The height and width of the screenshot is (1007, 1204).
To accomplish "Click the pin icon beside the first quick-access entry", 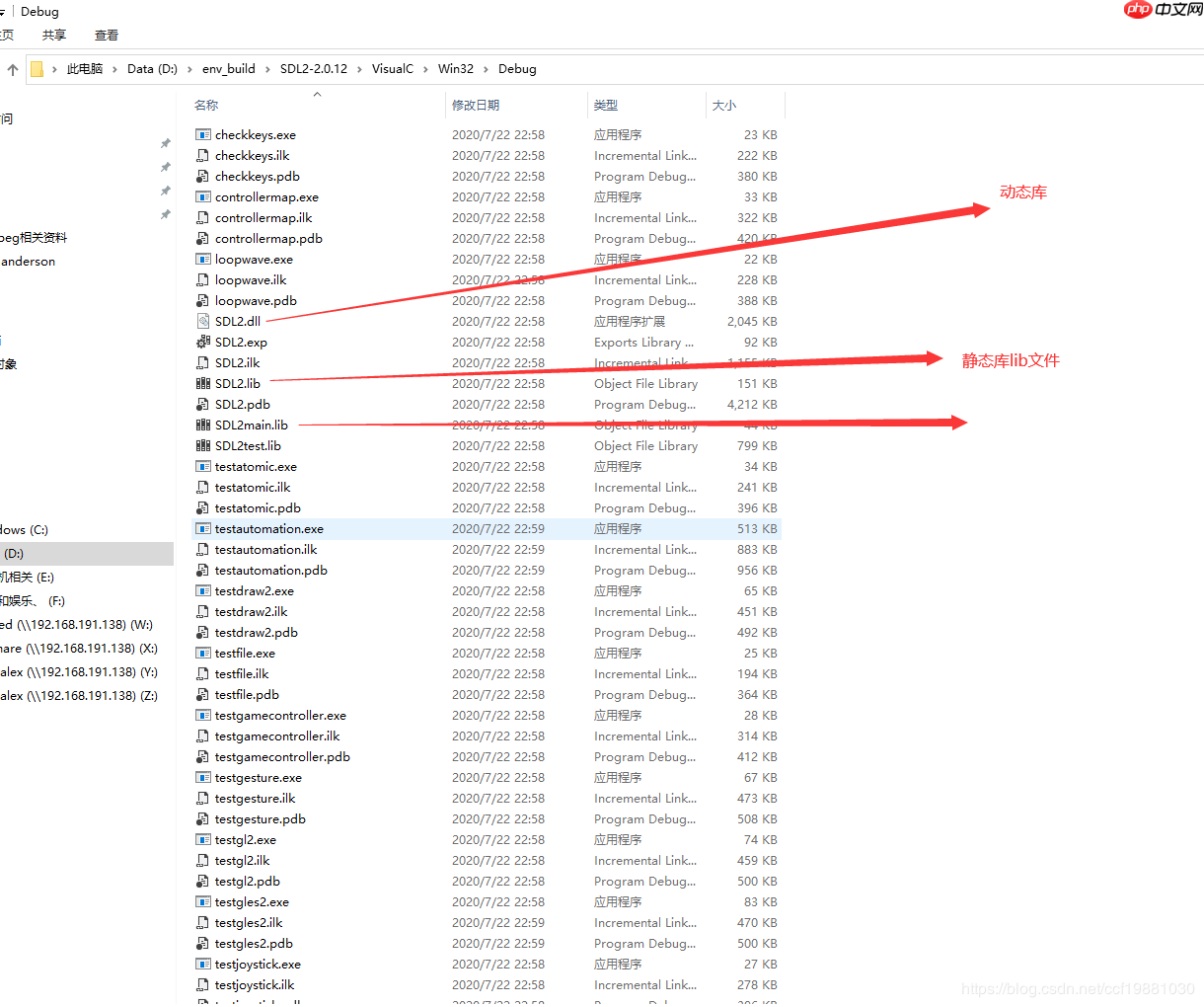I will click(166, 144).
